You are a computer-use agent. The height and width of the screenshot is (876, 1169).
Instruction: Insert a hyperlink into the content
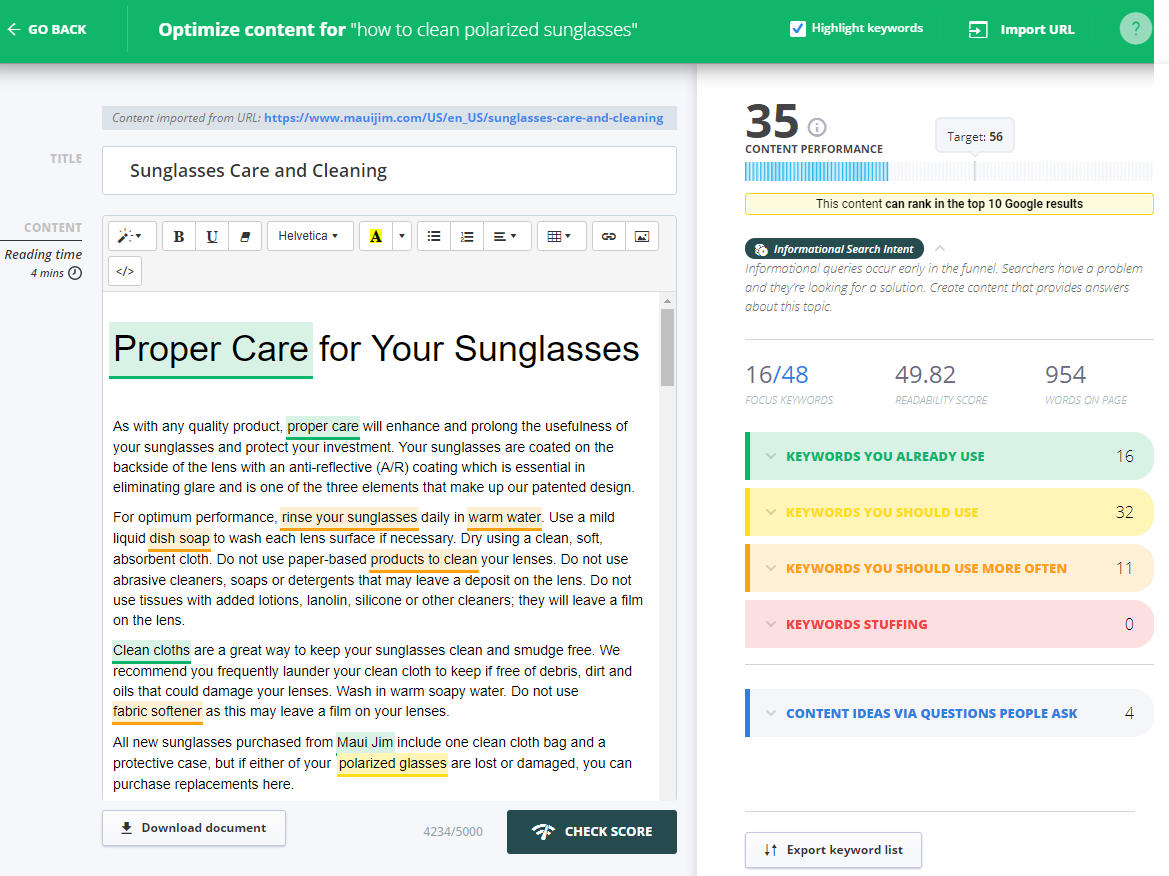pos(608,235)
